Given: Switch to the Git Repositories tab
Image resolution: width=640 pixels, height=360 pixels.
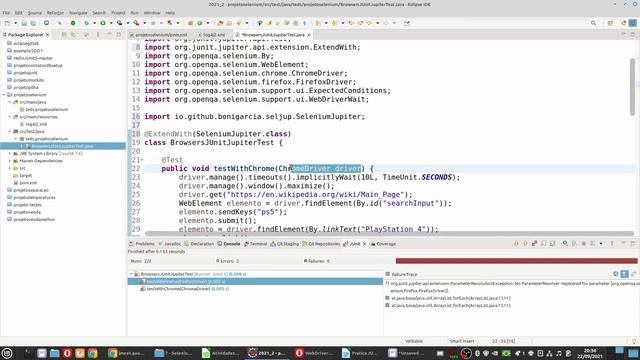Looking at the screenshot, I should (321, 244).
